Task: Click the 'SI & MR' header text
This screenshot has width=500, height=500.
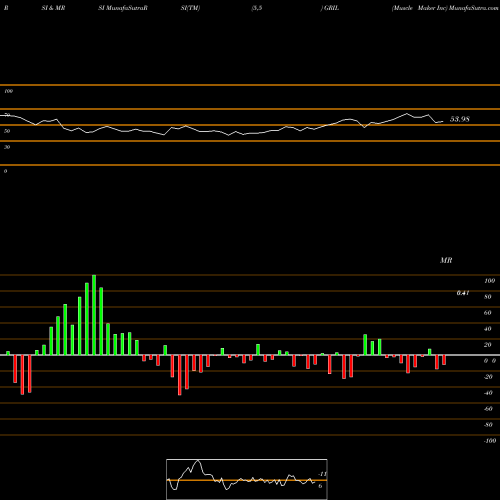Action: tap(53, 8)
